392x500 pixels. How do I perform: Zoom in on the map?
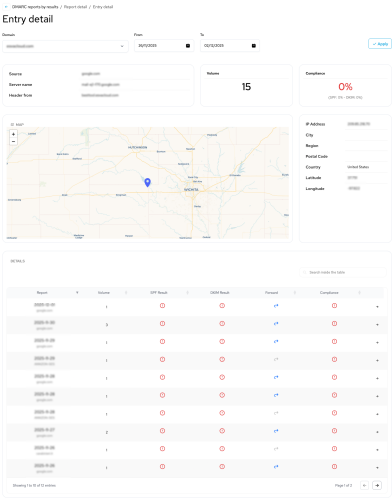[13, 134]
